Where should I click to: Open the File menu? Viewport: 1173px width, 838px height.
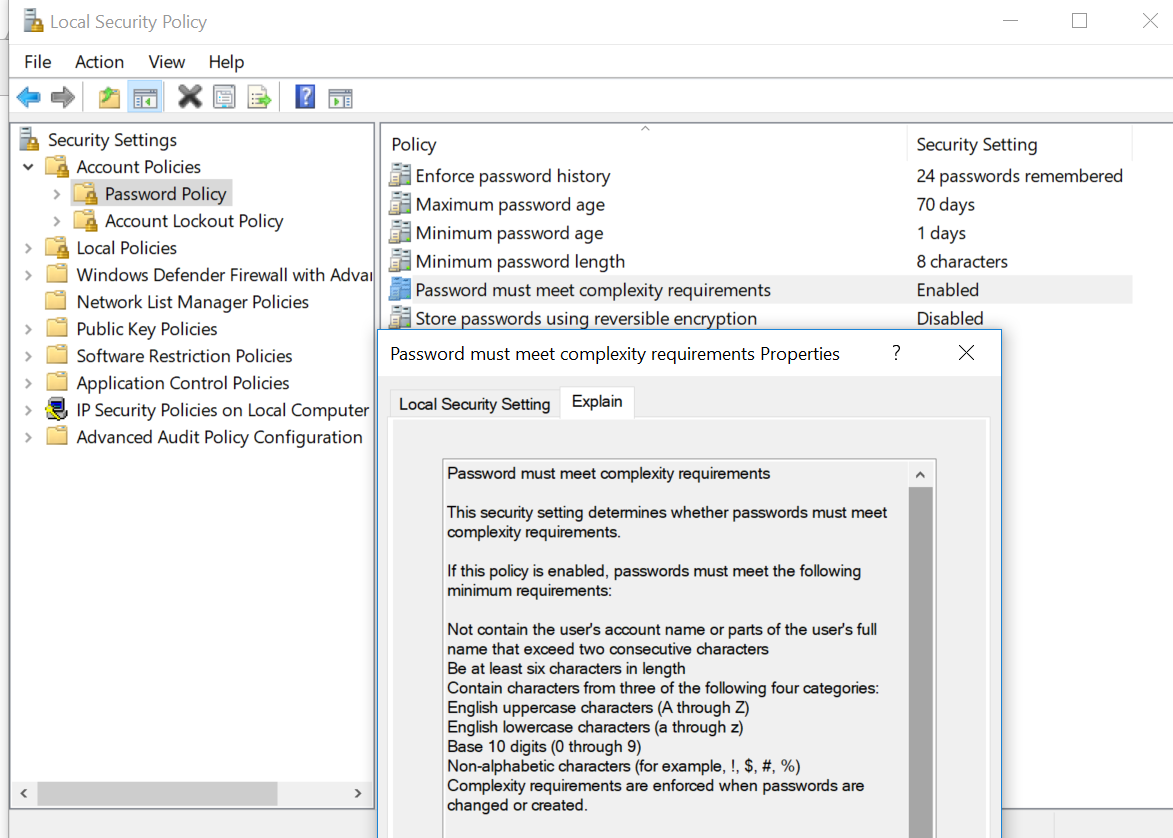click(x=37, y=61)
